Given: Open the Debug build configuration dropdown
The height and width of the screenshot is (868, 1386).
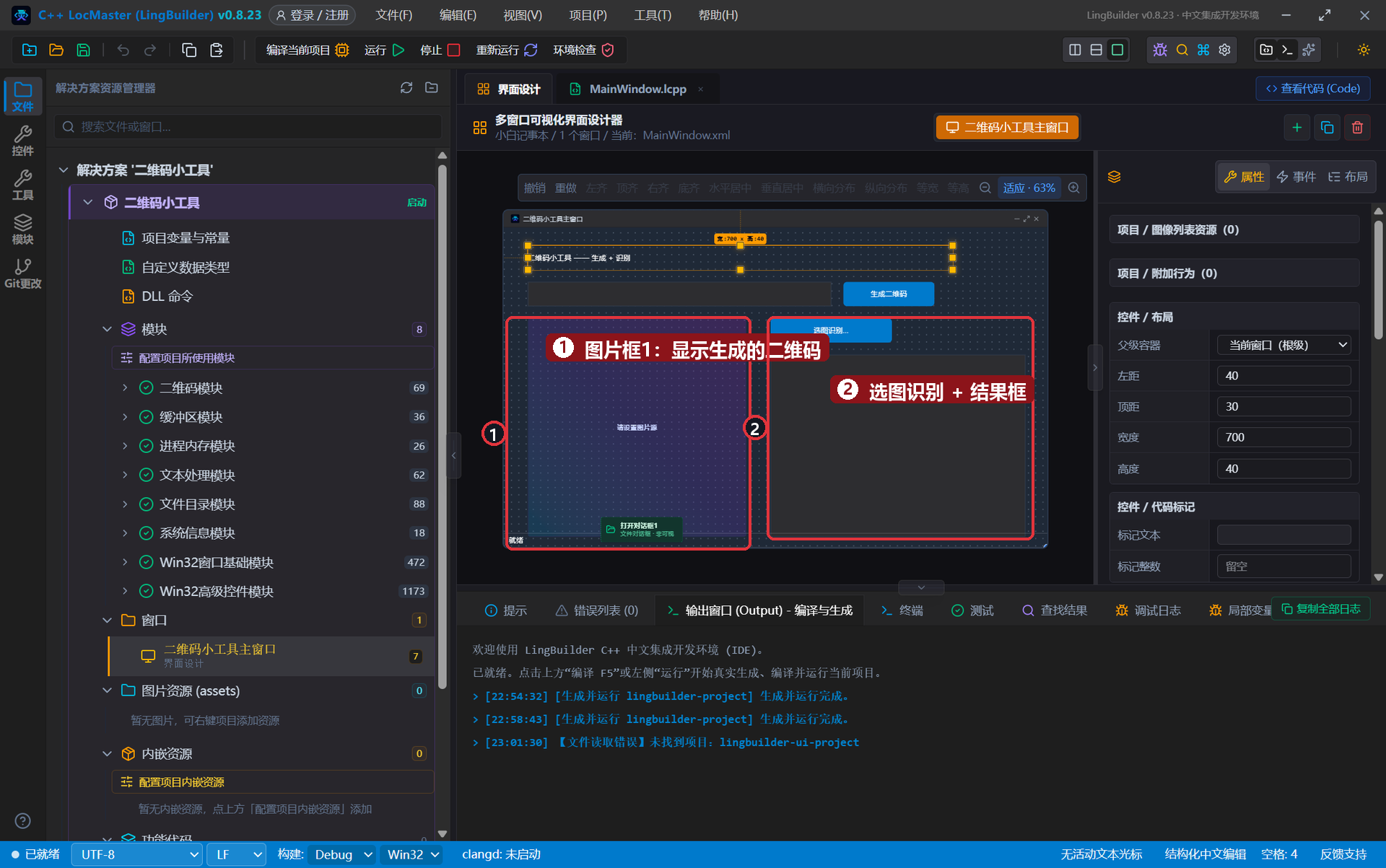Looking at the screenshot, I should [341, 854].
